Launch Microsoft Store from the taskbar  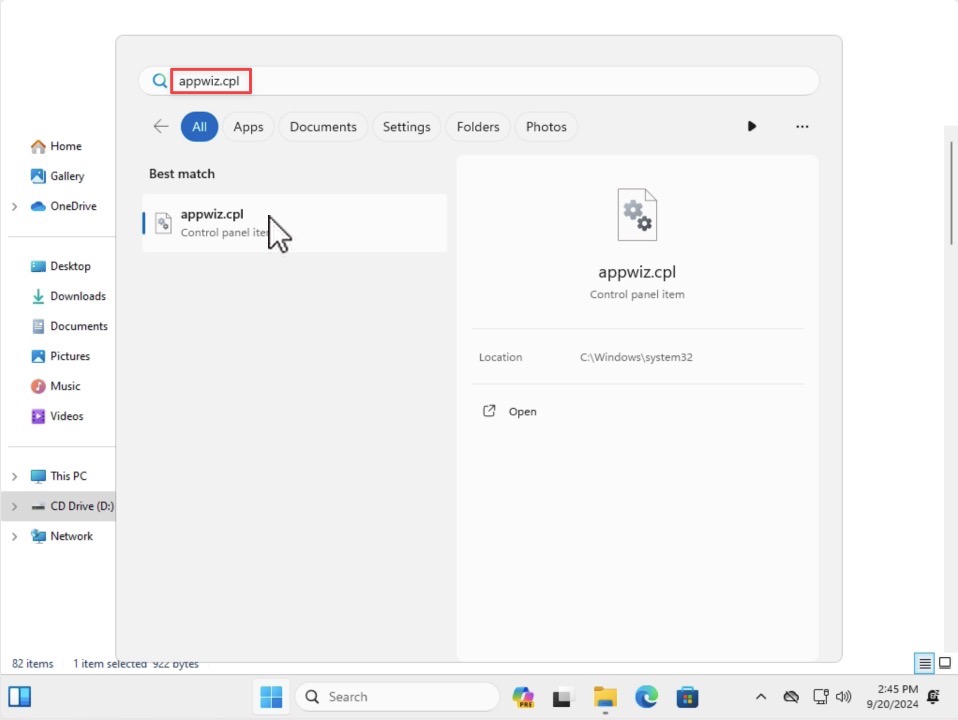[x=687, y=697]
